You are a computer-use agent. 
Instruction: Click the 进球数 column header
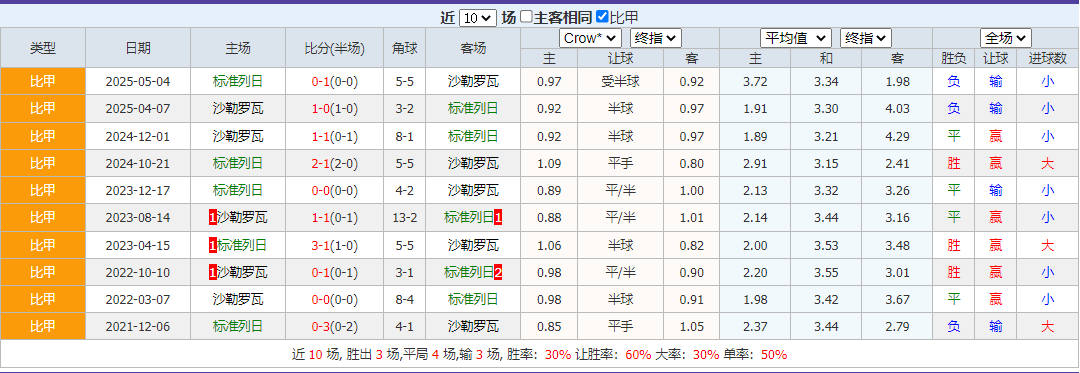(x=1048, y=58)
